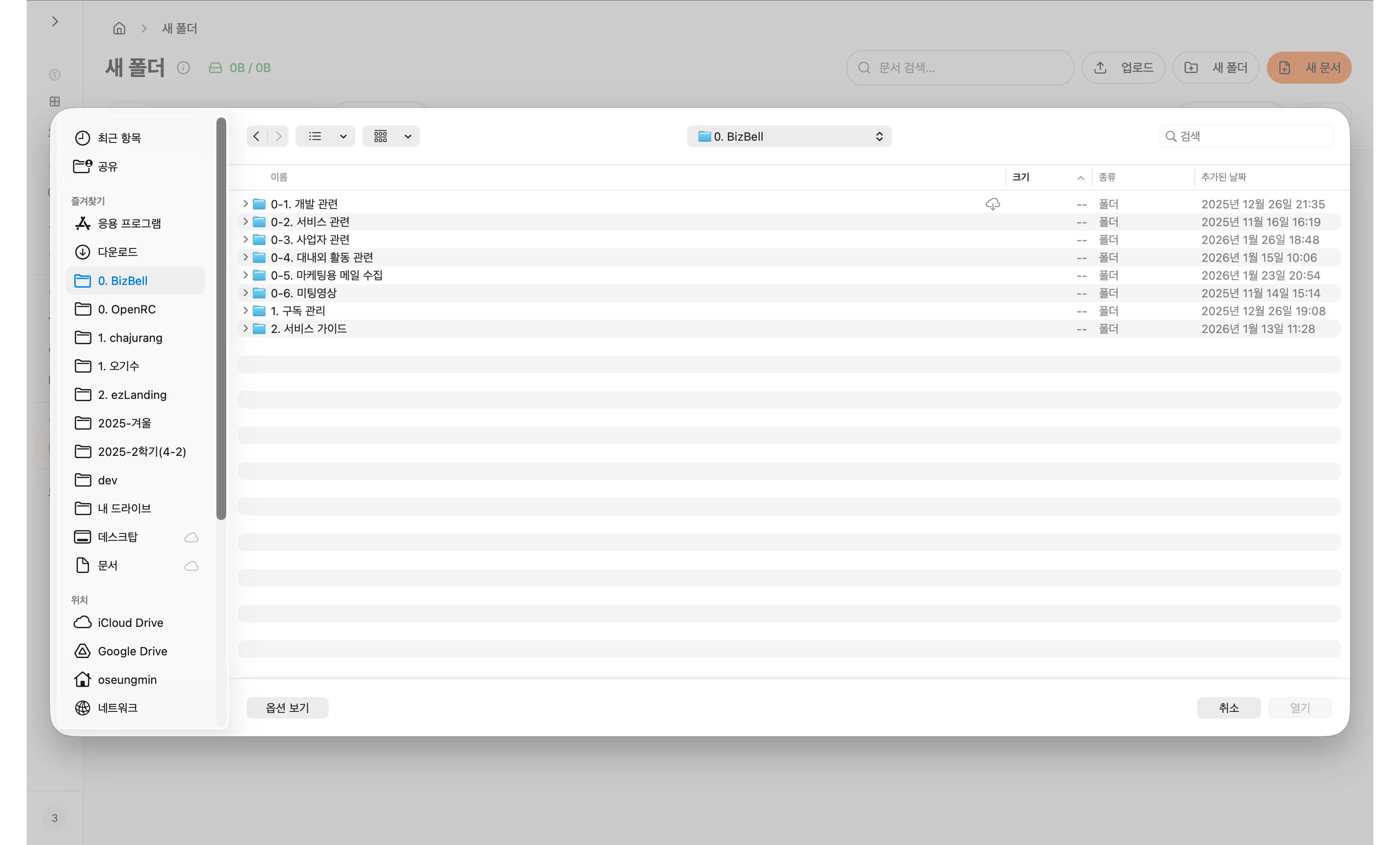Open 네트워크 in the sidebar
The height and width of the screenshot is (845, 1400).
click(x=118, y=708)
